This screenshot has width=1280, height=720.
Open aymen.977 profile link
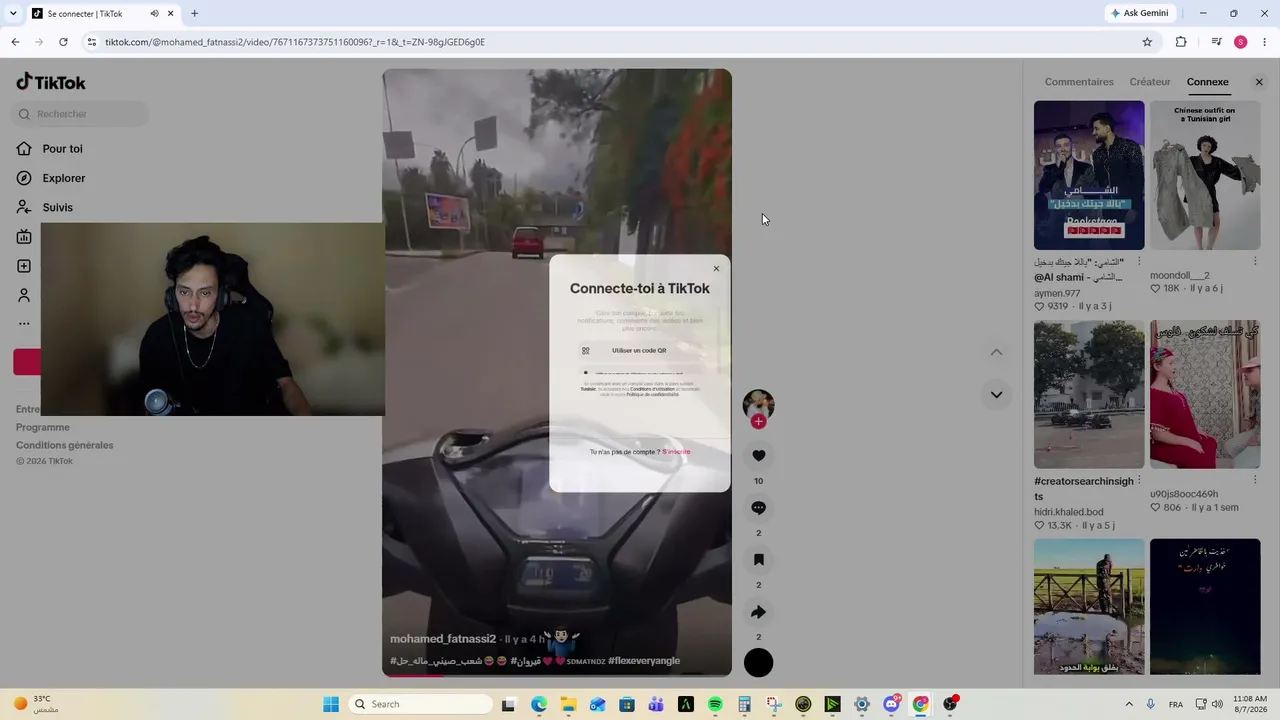coord(1057,293)
